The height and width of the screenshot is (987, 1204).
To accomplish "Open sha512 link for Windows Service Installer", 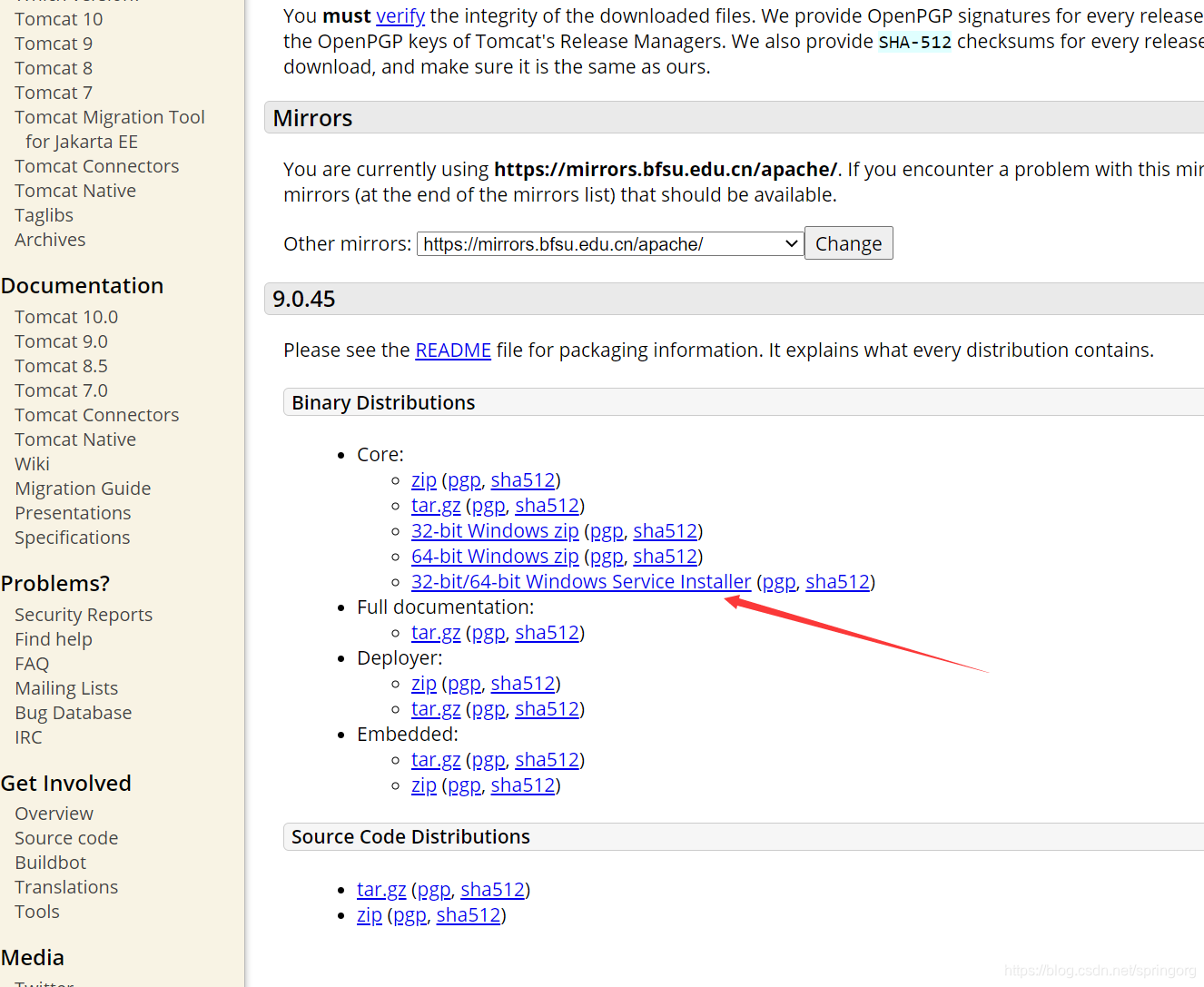I will click(x=837, y=582).
